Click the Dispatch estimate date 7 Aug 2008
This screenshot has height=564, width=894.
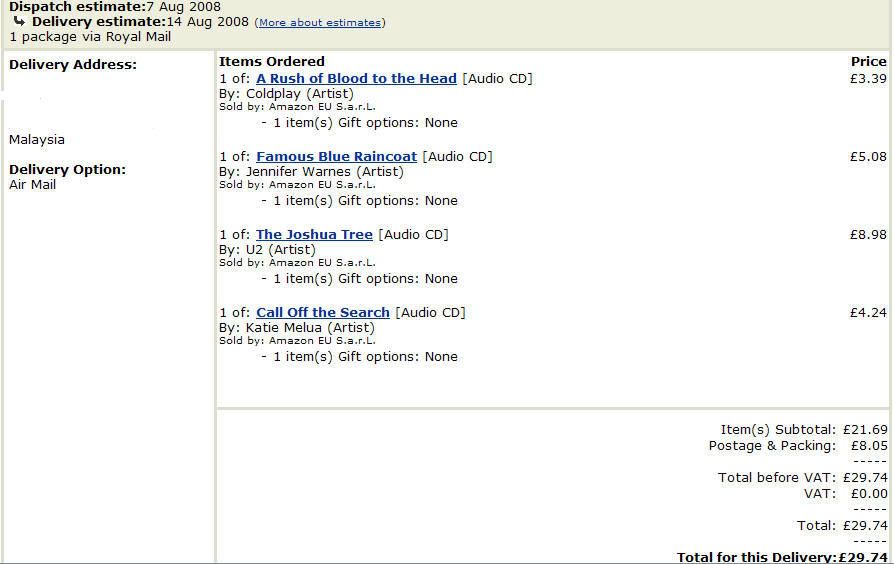pos(185,6)
